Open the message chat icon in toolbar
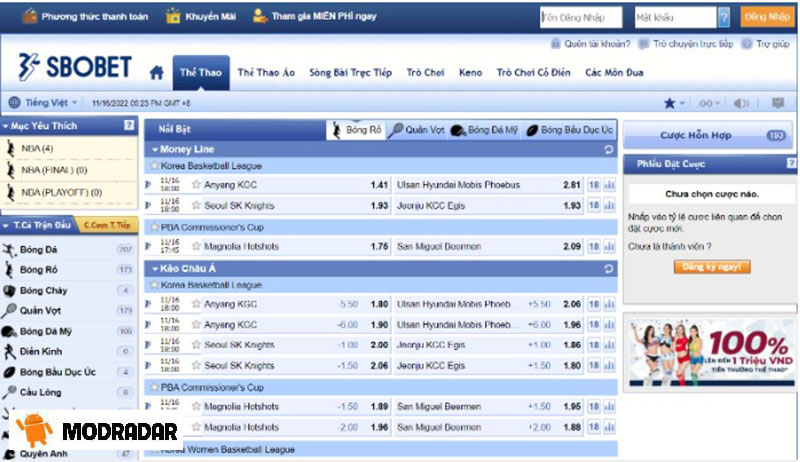Image resolution: width=800 pixels, height=462 pixels. (778, 103)
